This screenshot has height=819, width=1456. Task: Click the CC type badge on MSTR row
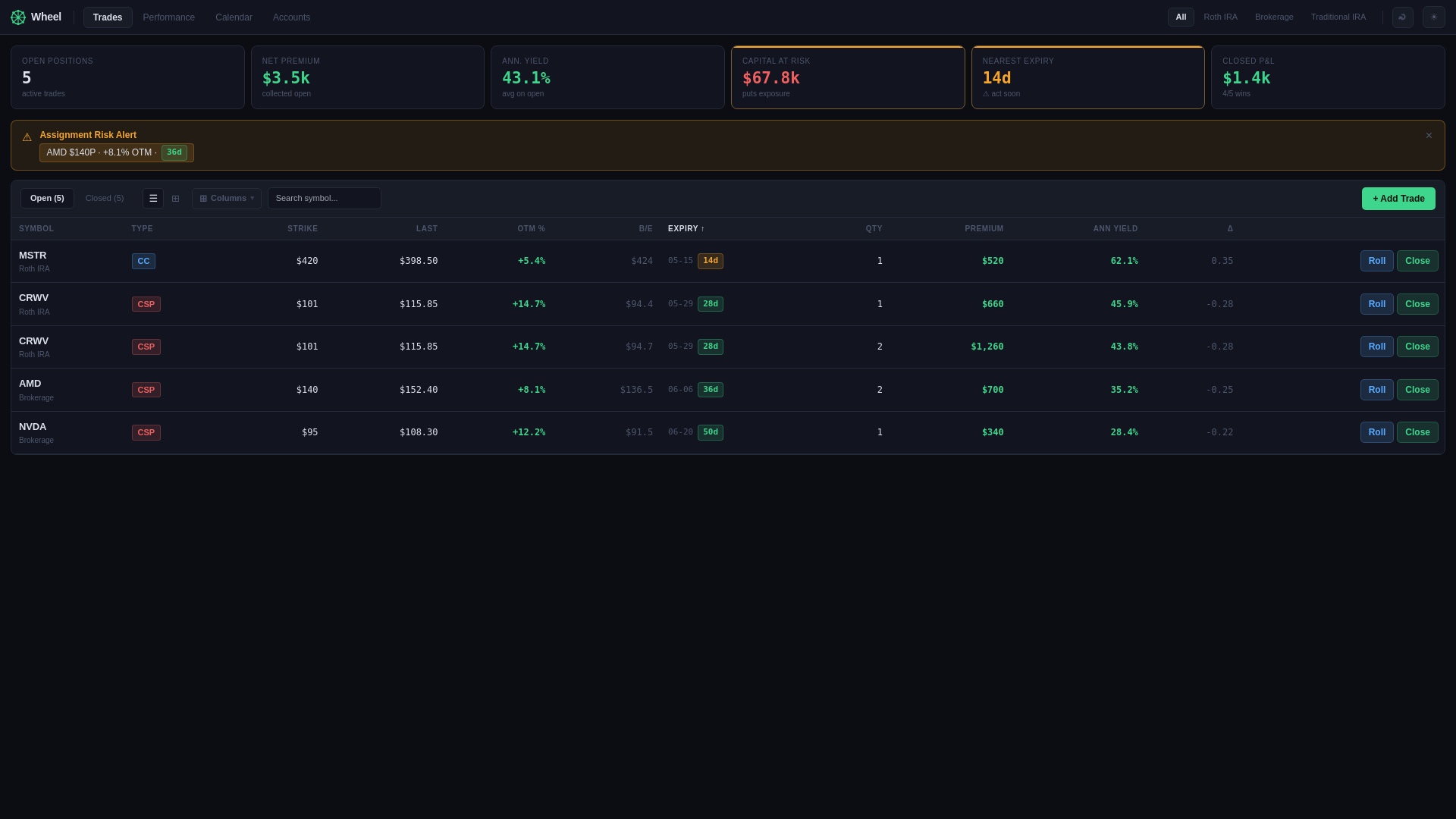143,262
